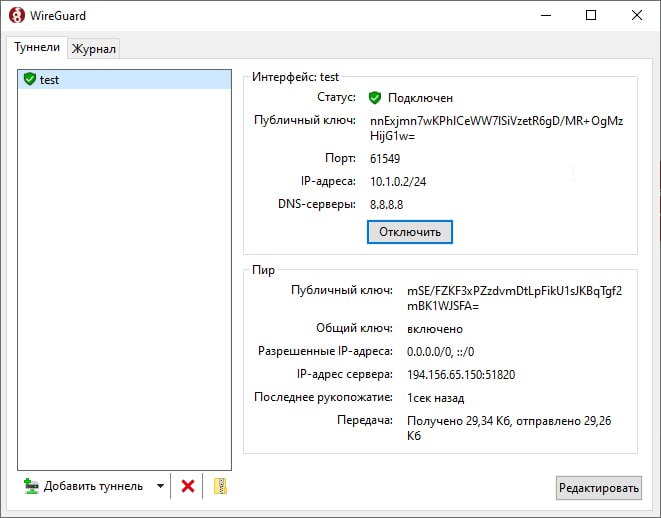
Task: Click the interface public key value nnExjmn7wK…
Action: (496, 128)
